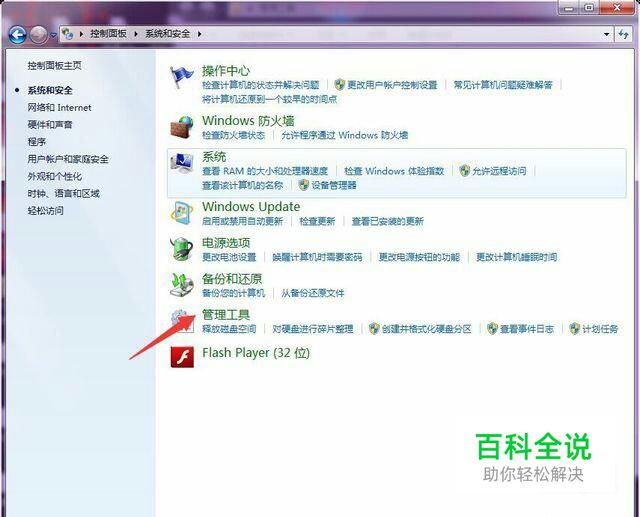Open 用户帐户和家庭安全 in sidebar

tap(68, 159)
